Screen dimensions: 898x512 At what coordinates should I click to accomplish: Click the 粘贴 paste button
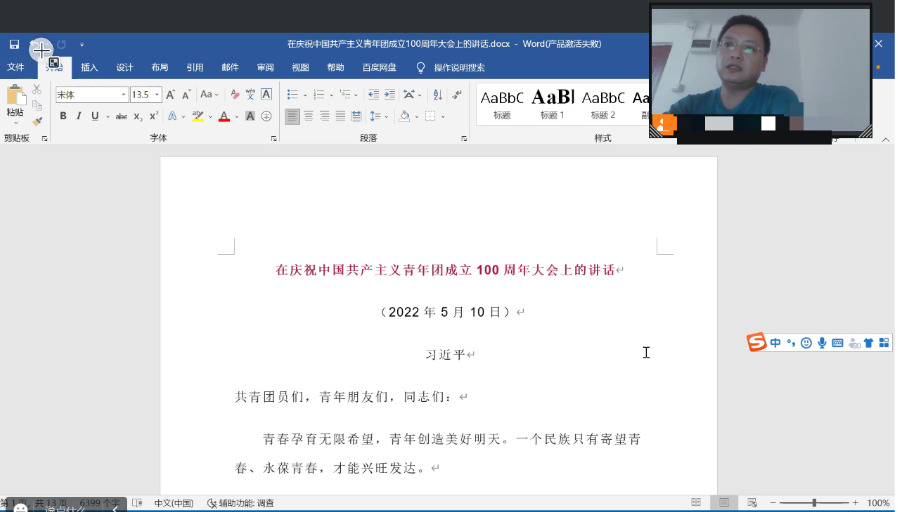(15, 101)
